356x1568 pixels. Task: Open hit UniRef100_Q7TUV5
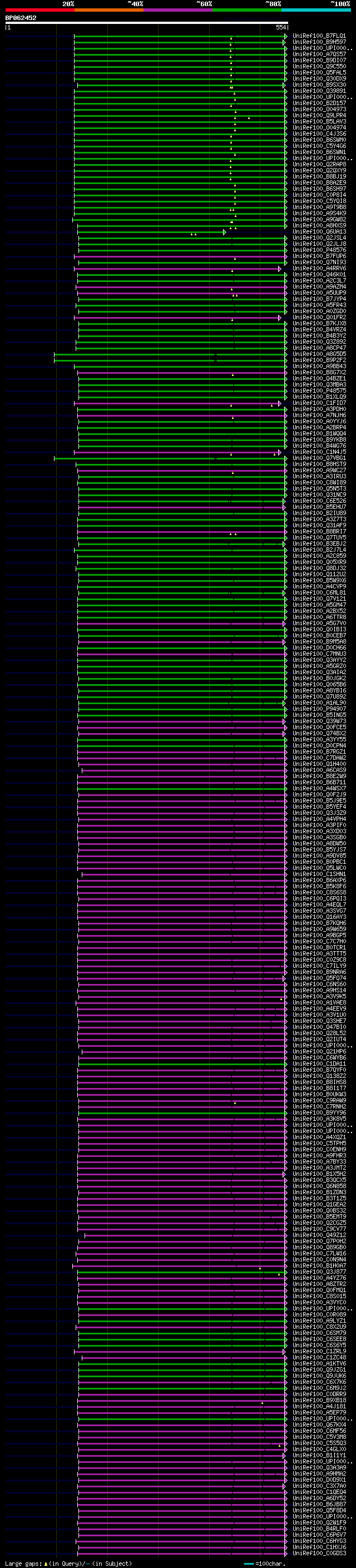point(319,537)
